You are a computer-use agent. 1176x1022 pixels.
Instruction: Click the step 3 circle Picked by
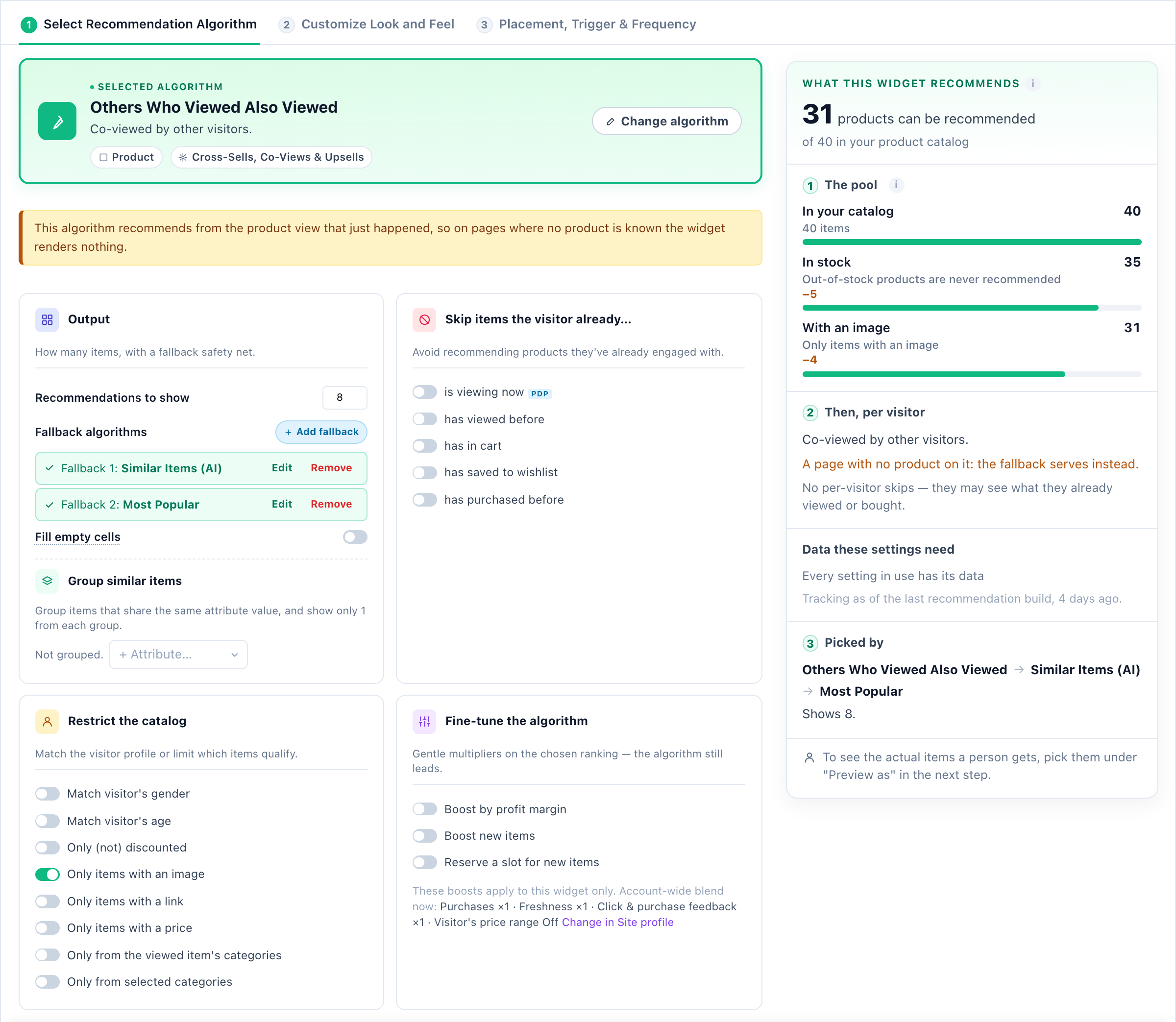[x=810, y=643]
